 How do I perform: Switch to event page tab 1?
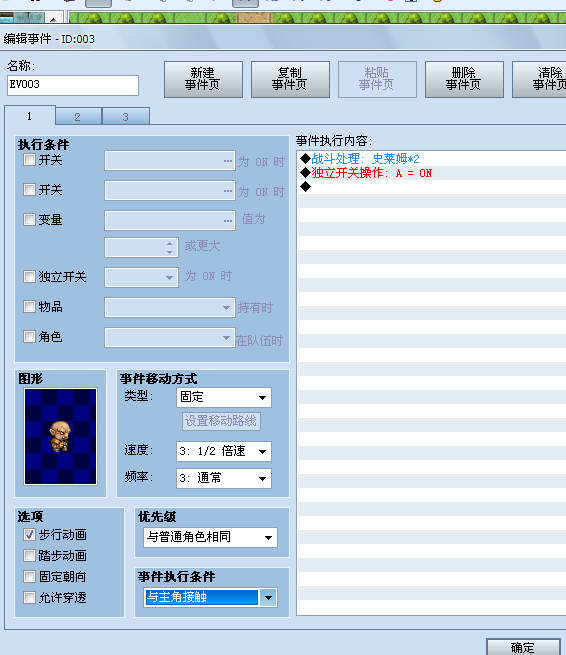pyautogui.click(x=30, y=116)
